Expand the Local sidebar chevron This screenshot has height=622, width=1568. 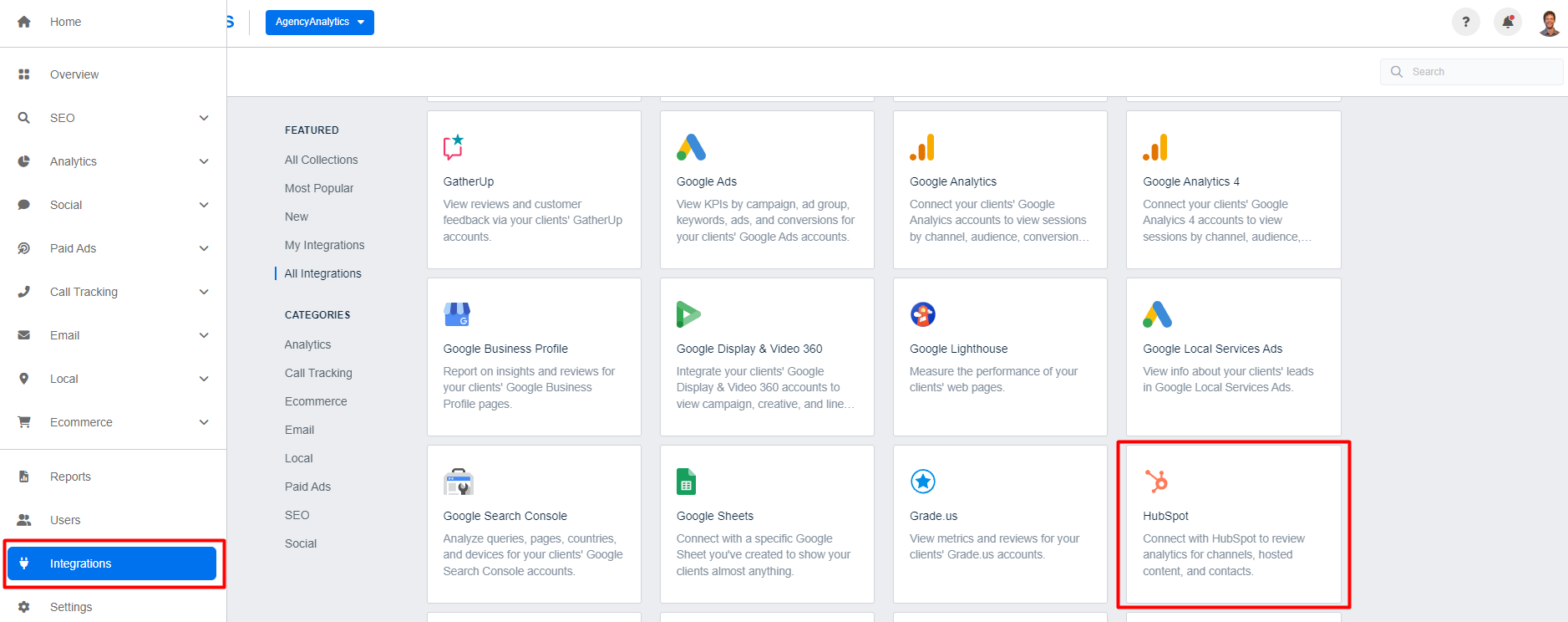click(204, 379)
